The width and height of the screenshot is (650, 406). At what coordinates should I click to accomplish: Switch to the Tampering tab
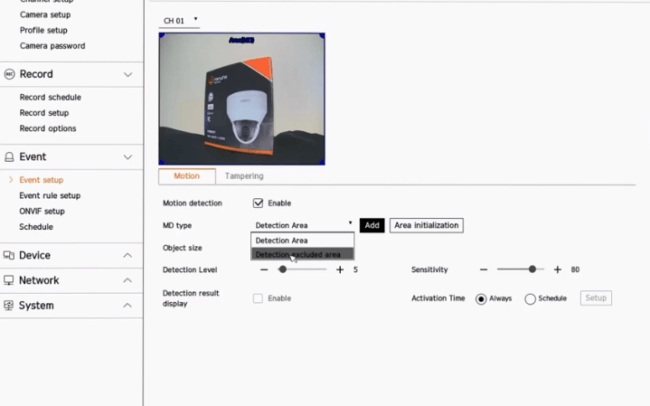pyautogui.click(x=244, y=176)
